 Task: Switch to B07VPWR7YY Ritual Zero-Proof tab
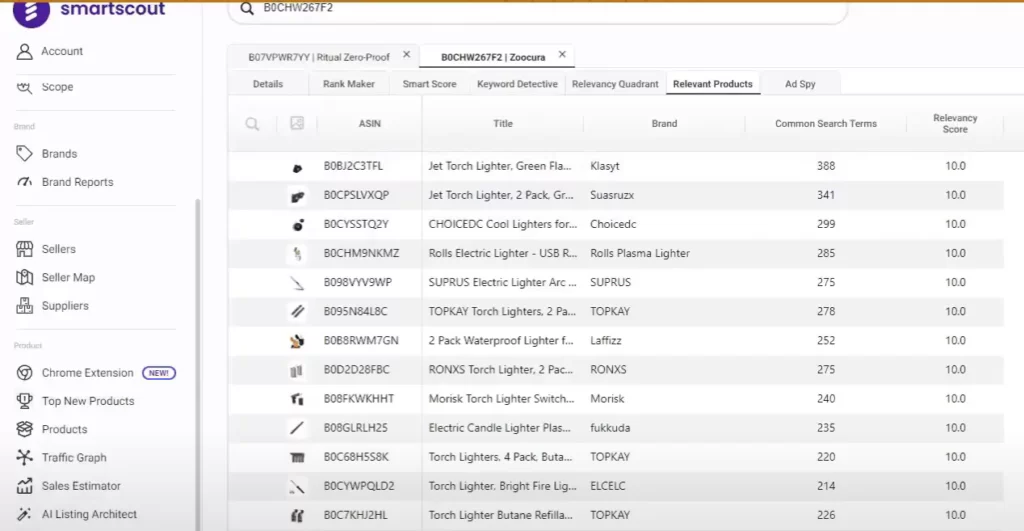point(319,57)
